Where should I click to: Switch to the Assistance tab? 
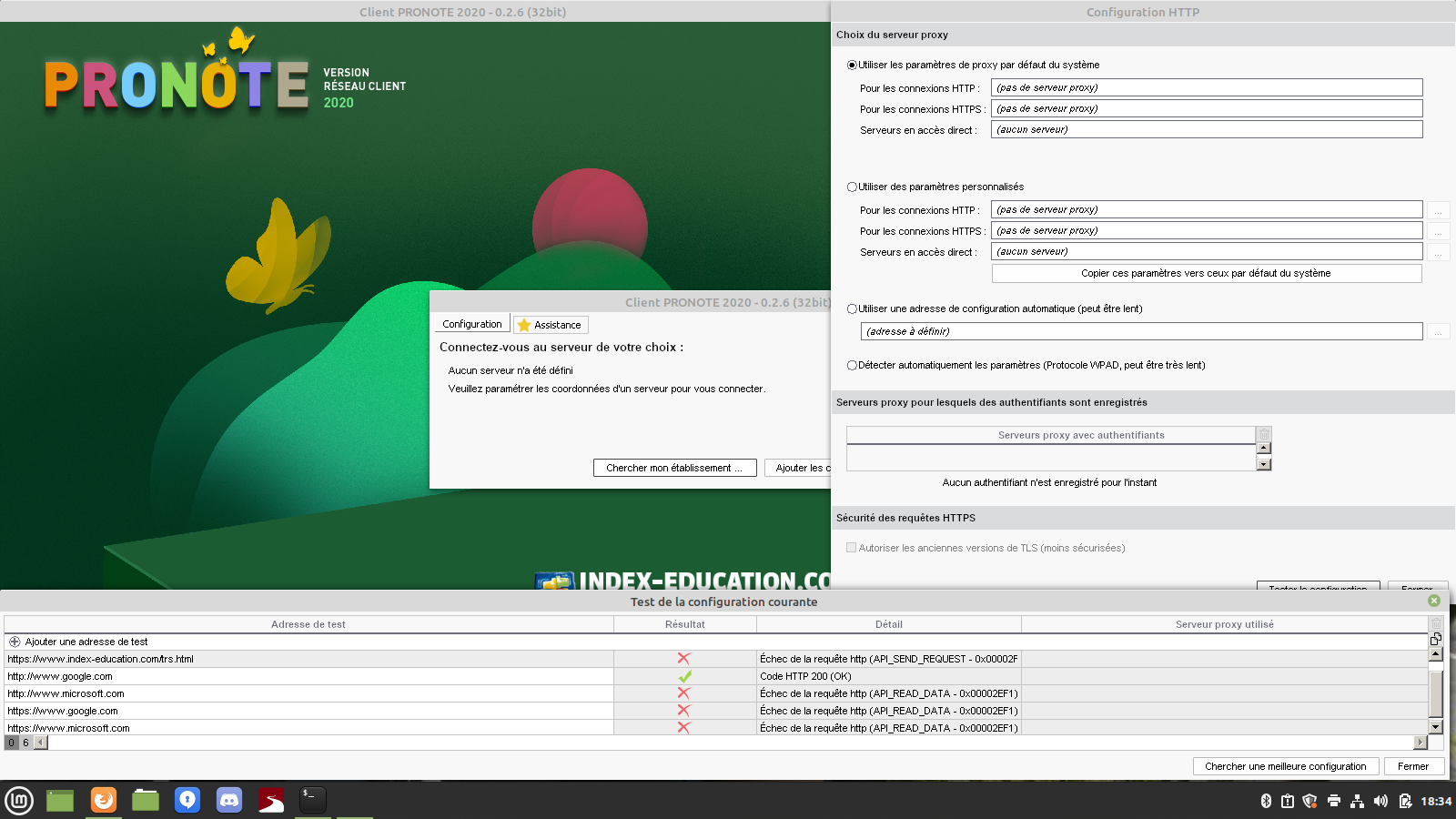point(551,325)
